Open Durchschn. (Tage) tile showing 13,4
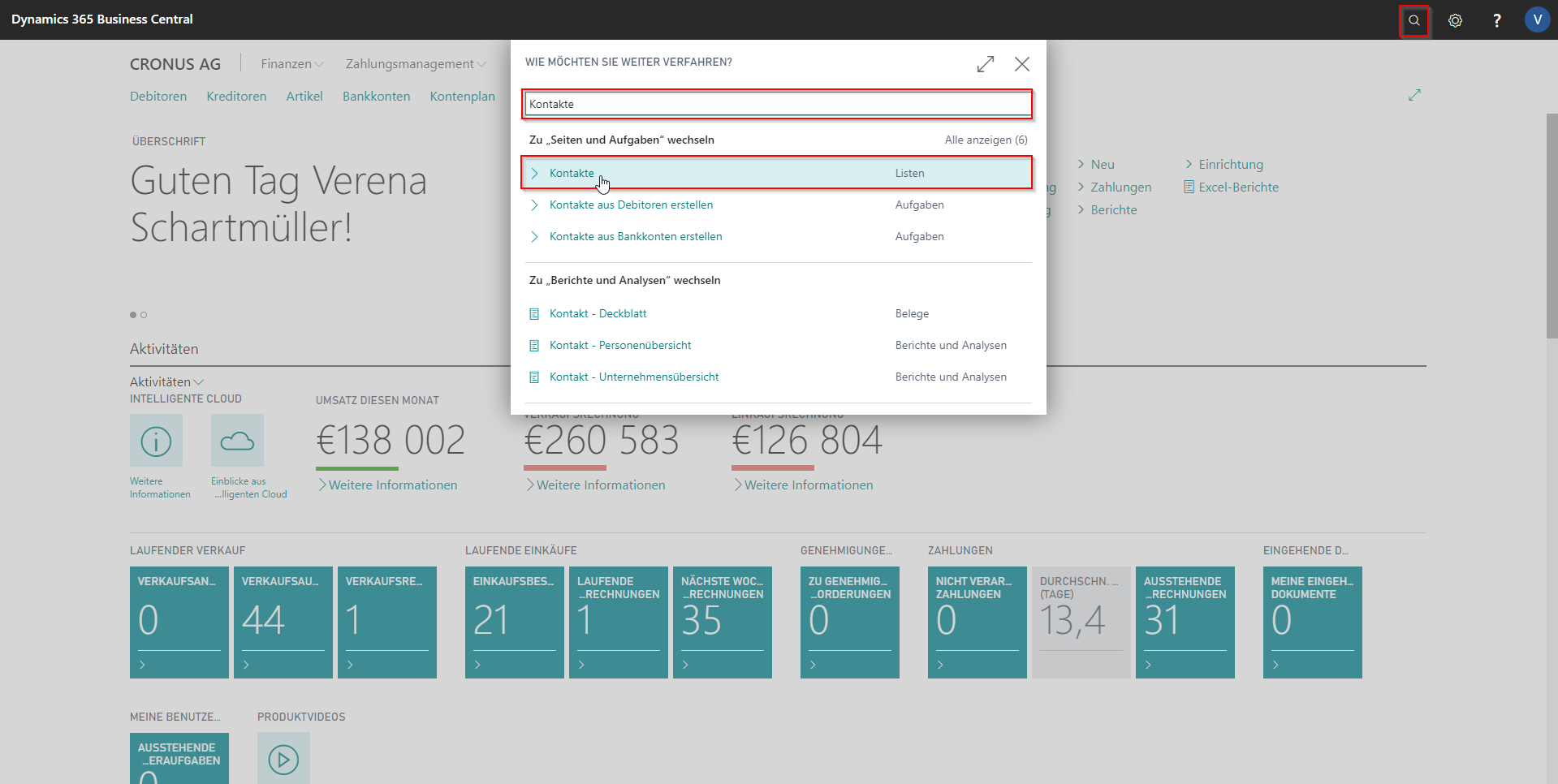The image size is (1558, 784). tap(1081, 622)
